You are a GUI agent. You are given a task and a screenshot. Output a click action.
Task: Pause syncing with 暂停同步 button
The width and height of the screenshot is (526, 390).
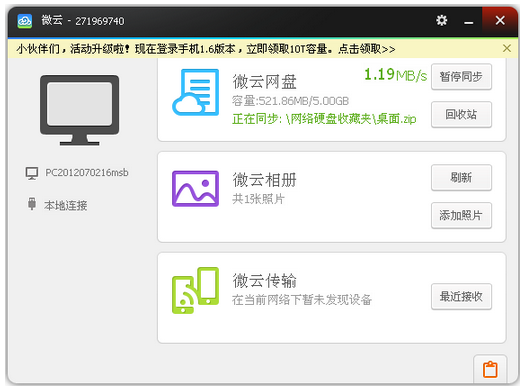461,77
